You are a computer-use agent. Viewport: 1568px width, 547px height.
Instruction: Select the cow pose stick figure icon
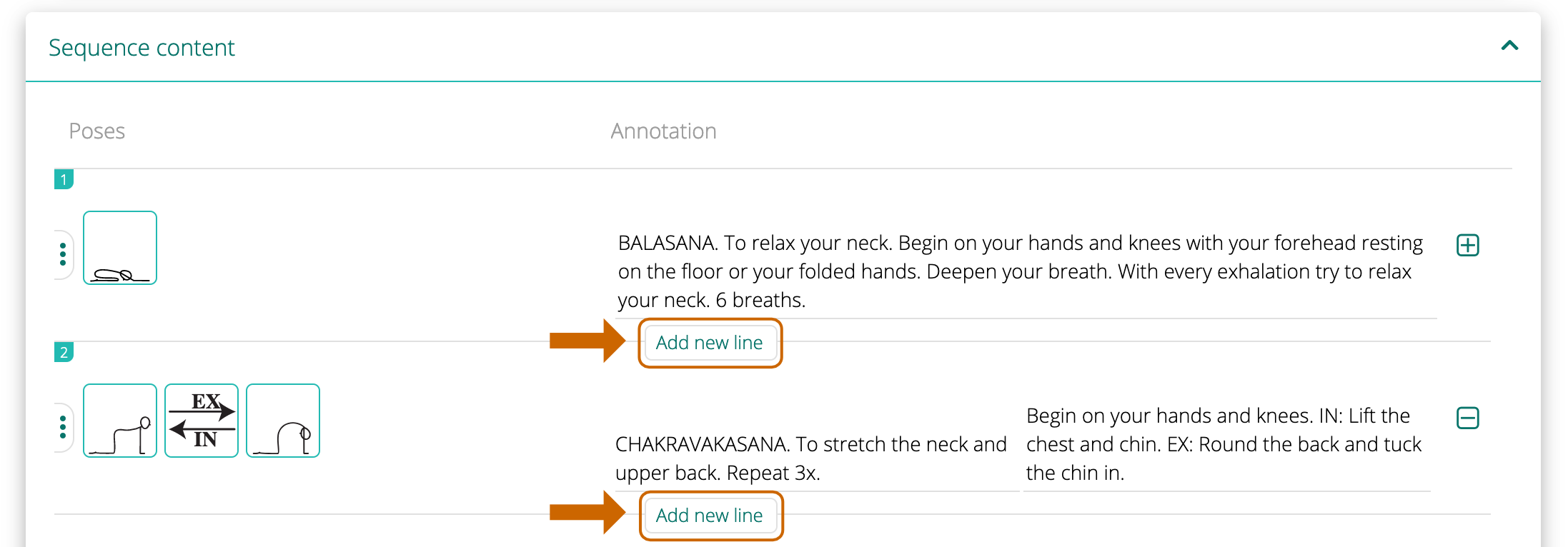pos(120,421)
